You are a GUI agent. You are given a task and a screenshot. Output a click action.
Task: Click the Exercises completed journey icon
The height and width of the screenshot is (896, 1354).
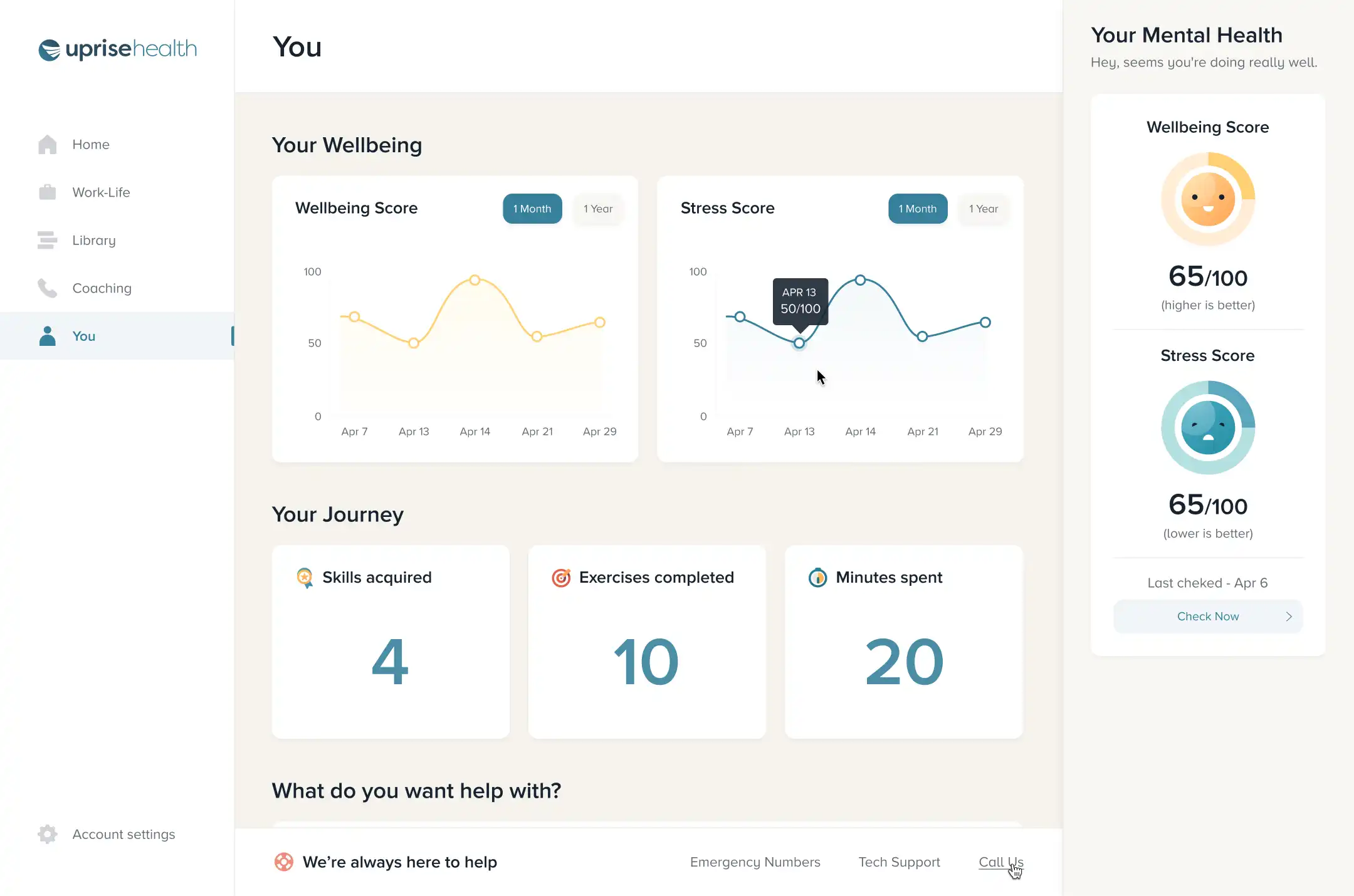tap(561, 577)
